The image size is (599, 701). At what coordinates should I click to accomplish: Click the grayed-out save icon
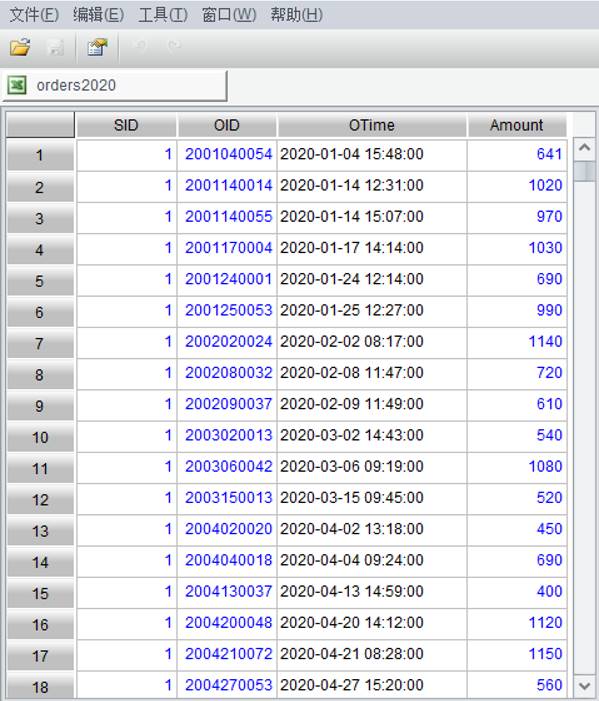tap(56, 47)
